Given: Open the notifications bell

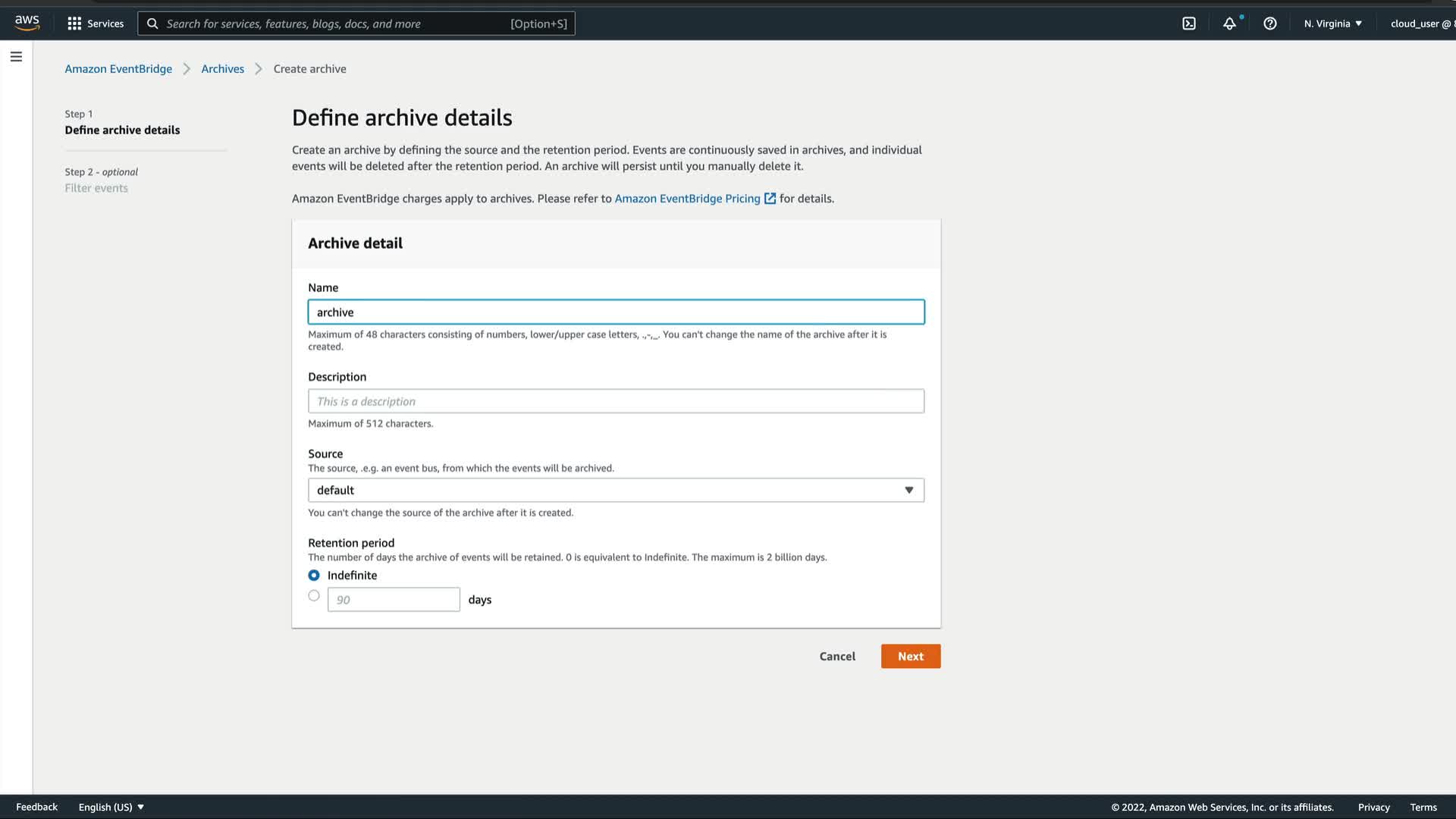Looking at the screenshot, I should click(1229, 24).
